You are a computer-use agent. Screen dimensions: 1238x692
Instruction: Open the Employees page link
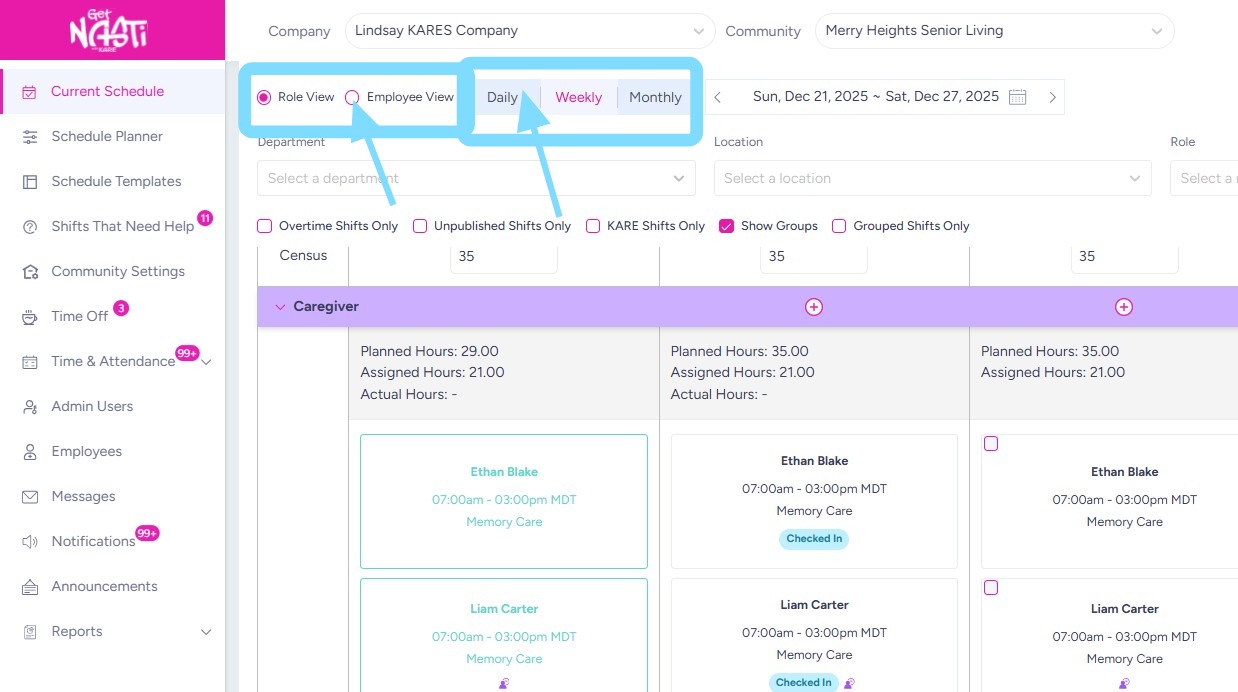coord(87,451)
